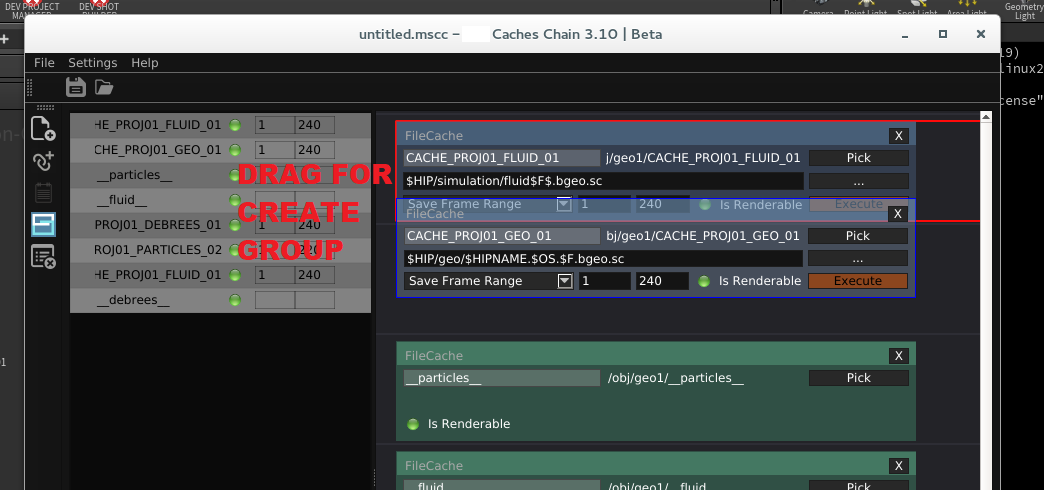
Task: Open Save Frame Range dropdown on GEO_01 card
Action: [564, 281]
